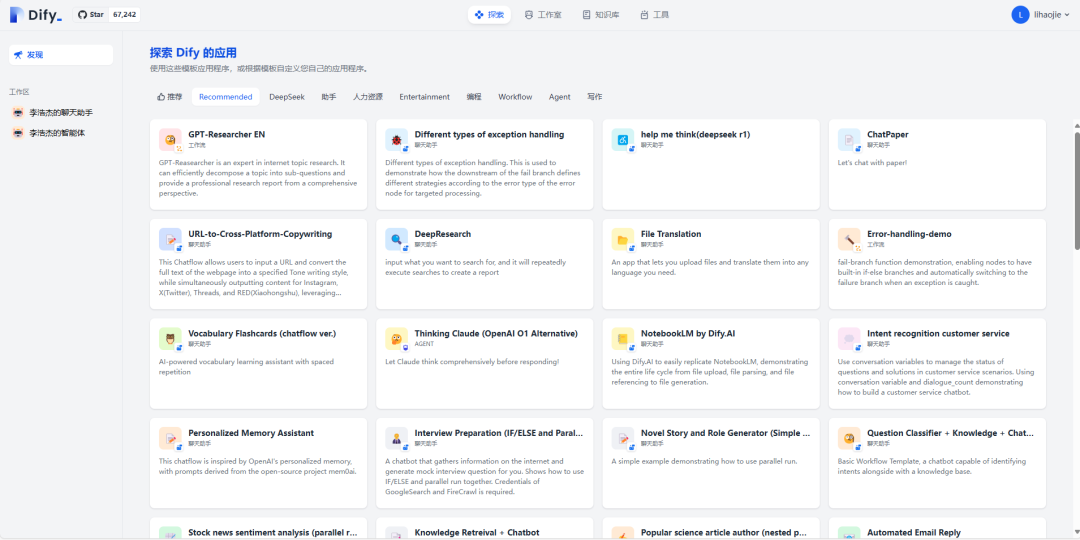Filter apps by Agent category
This screenshot has width=1080, height=540.
coord(559,97)
